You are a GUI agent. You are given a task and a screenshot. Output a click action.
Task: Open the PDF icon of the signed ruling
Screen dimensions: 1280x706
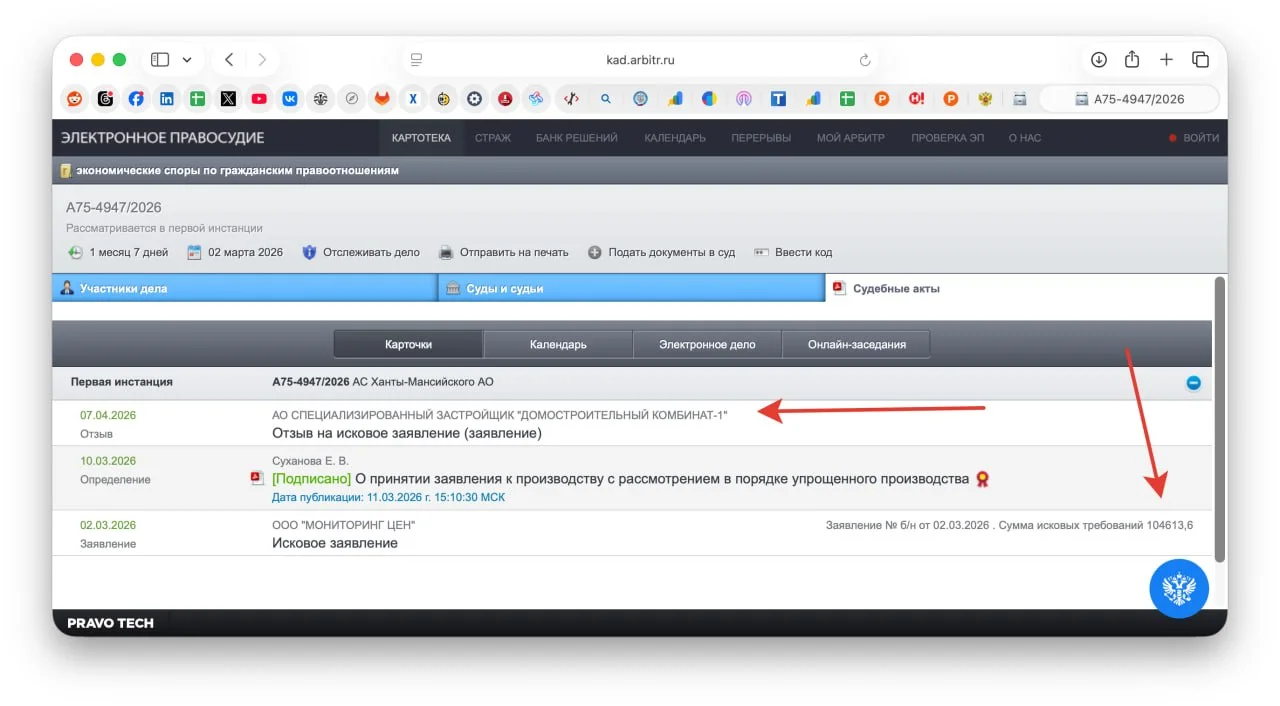click(x=257, y=479)
